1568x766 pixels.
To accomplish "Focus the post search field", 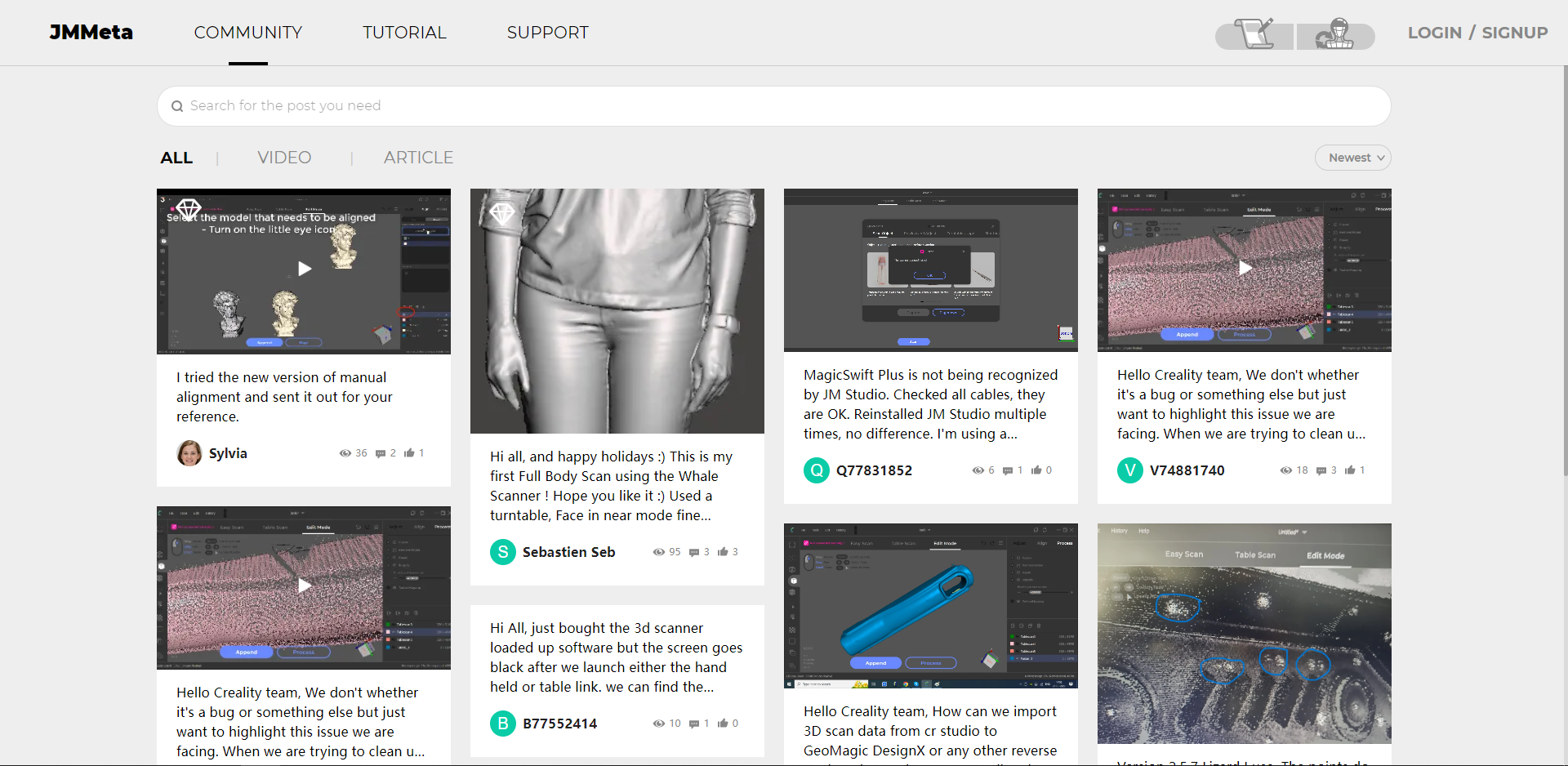I will tap(773, 106).
